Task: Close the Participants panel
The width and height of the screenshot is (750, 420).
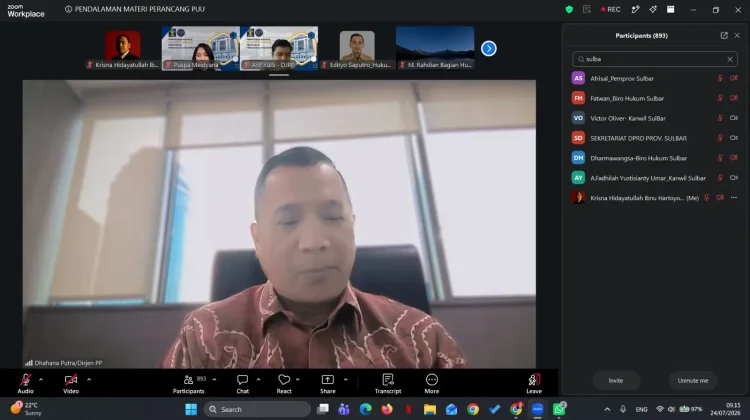Action: (737, 35)
